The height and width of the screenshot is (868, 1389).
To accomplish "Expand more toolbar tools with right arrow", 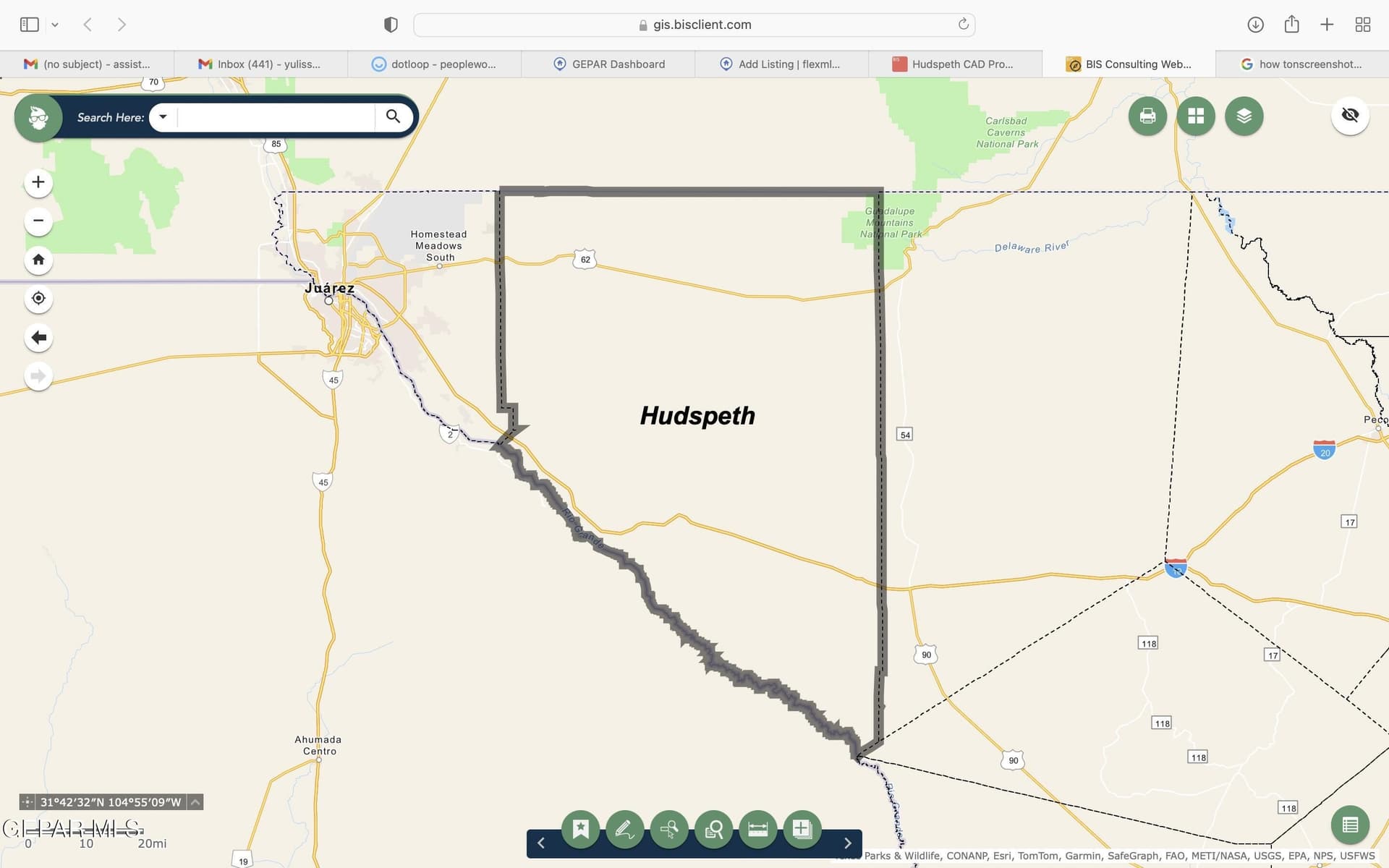I will point(847,843).
